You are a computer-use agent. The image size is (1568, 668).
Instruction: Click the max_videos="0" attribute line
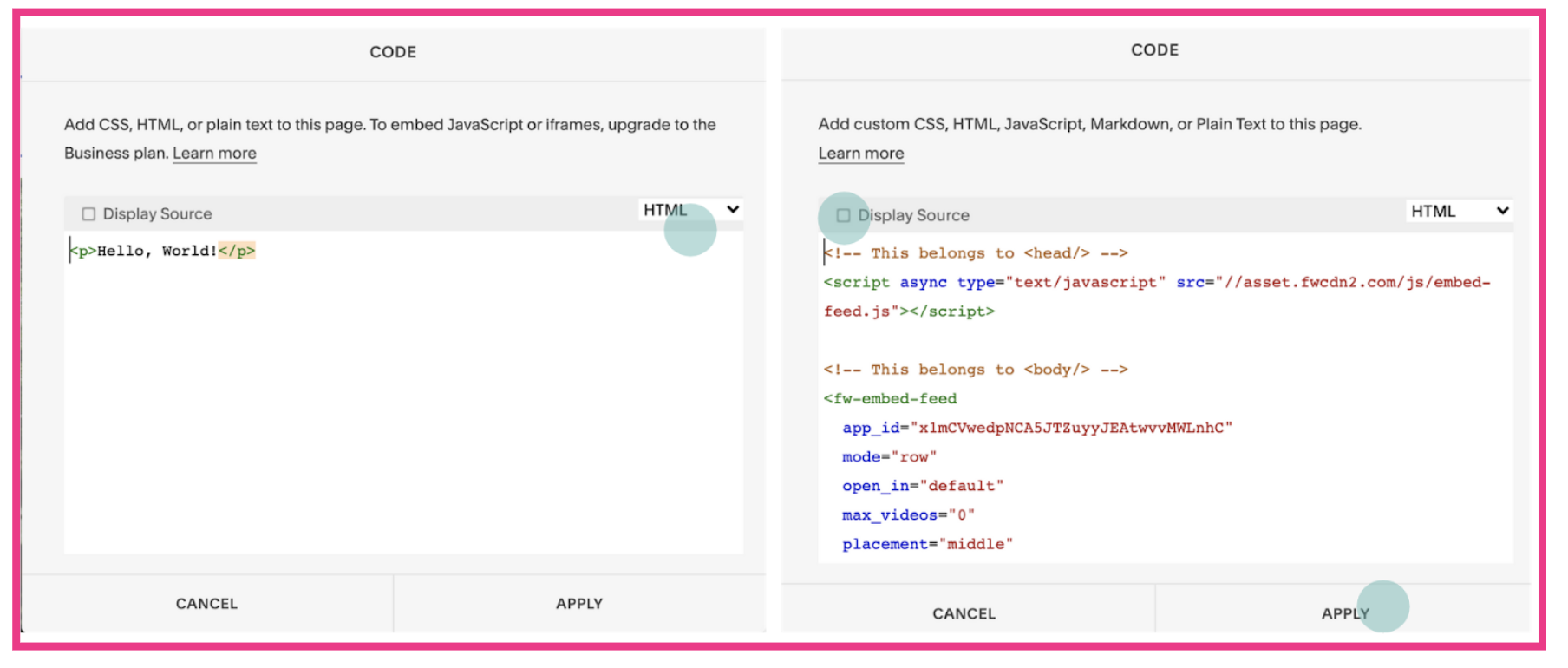point(909,515)
